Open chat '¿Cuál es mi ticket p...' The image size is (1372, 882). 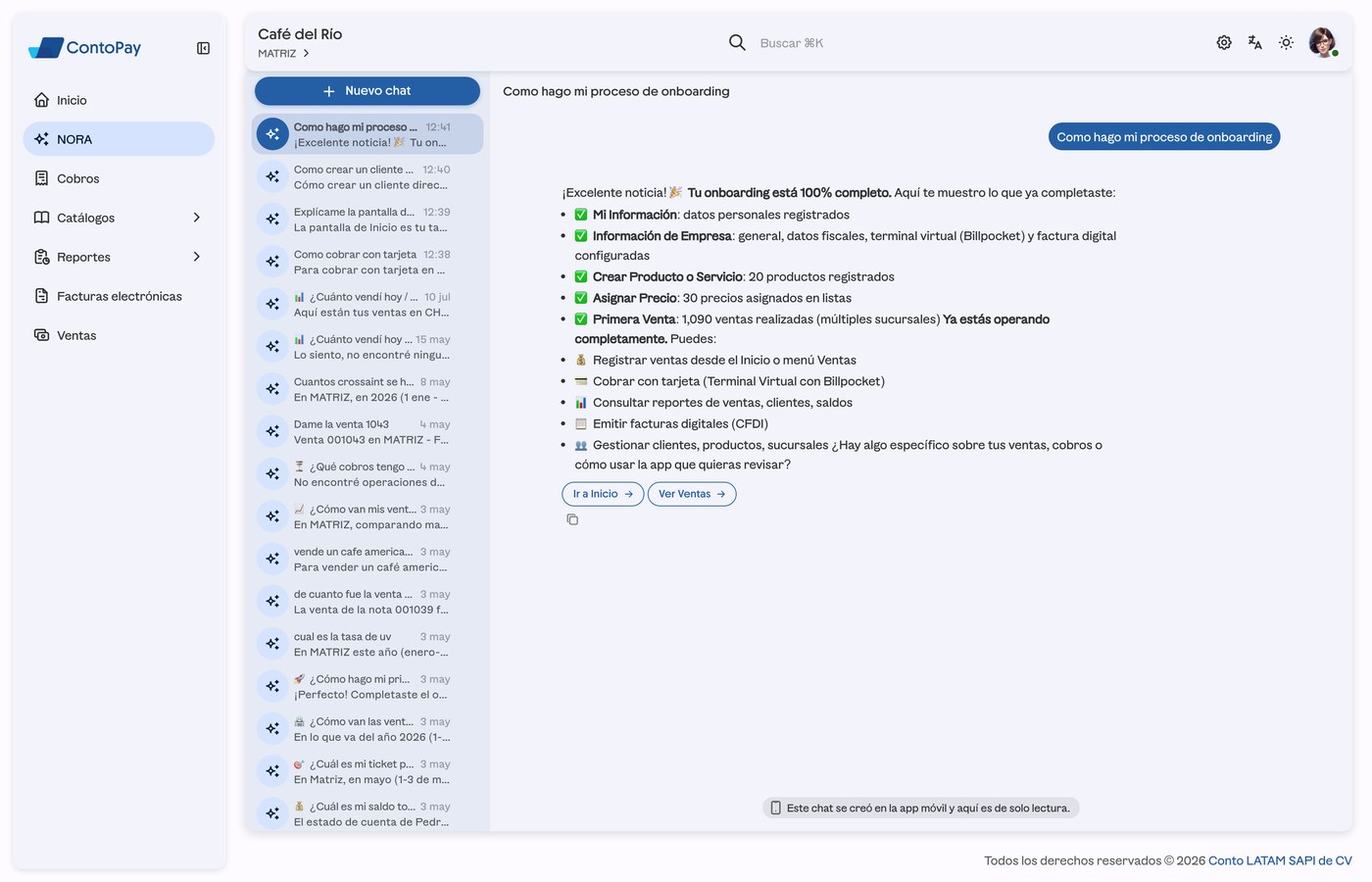pyautogui.click(x=367, y=771)
